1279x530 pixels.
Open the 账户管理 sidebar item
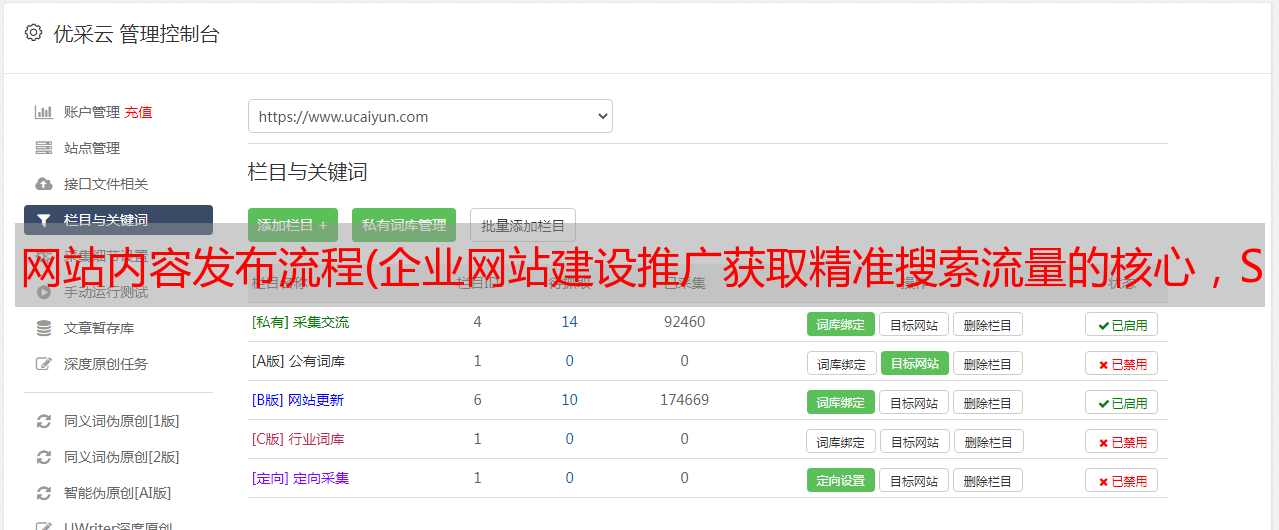(x=92, y=112)
